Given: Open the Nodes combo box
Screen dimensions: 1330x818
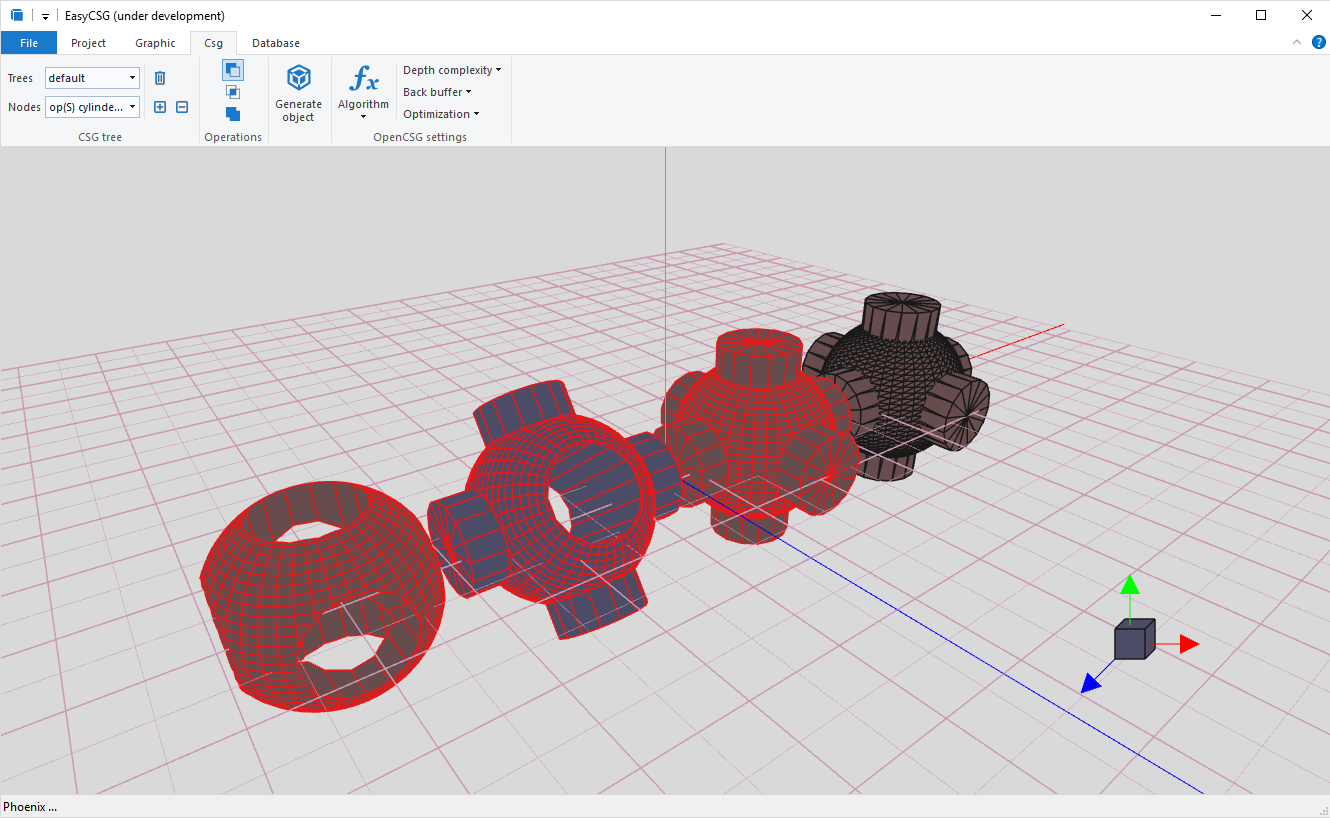Looking at the screenshot, I should coord(92,107).
